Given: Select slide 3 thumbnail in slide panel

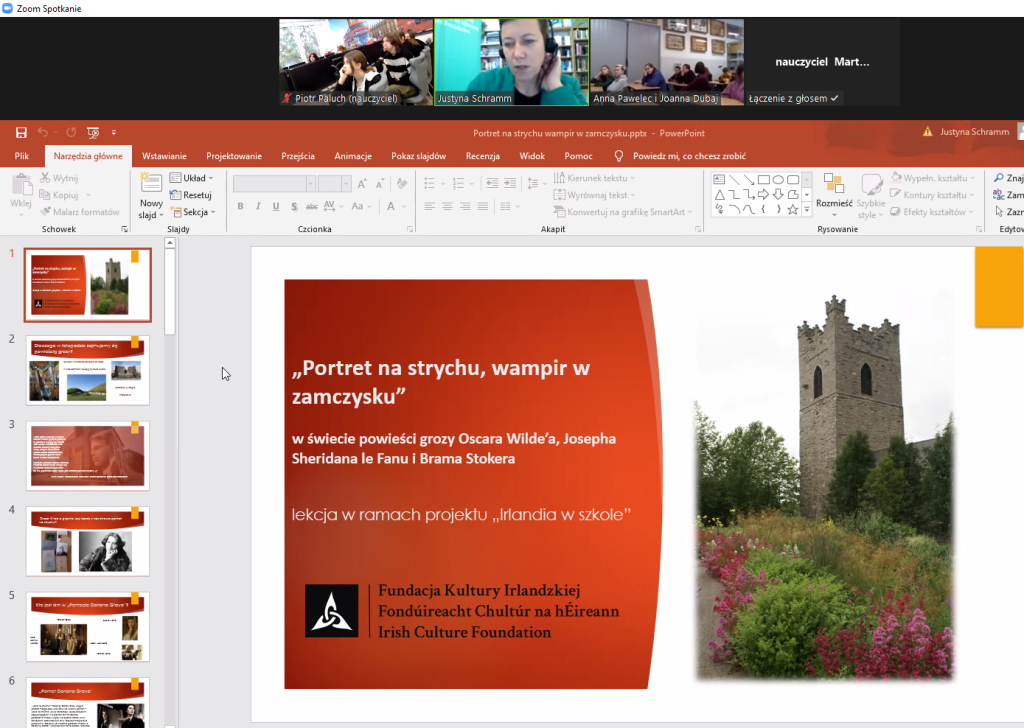Looking at the screenshot, I should 87,455.
